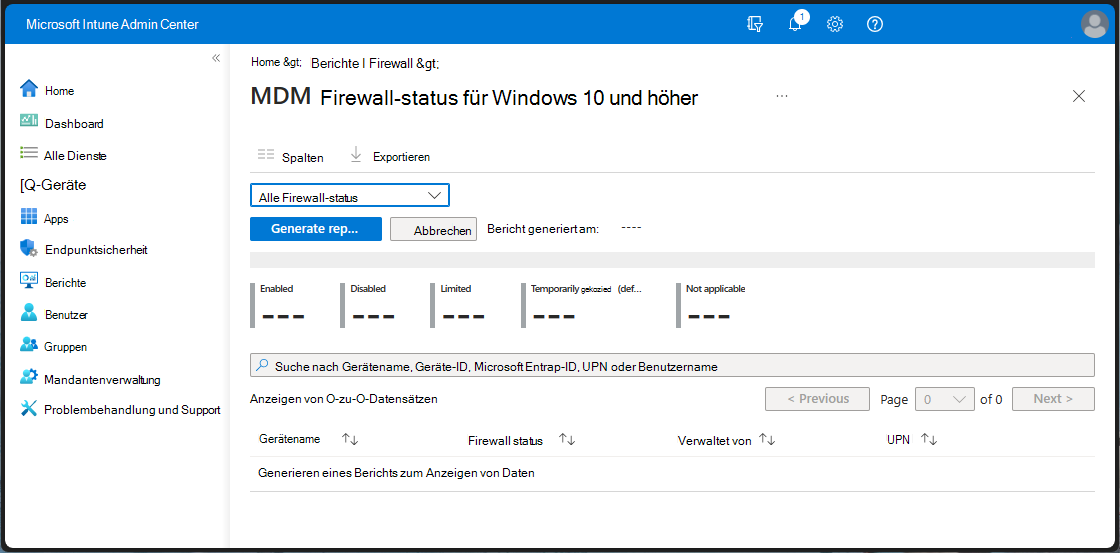Open the settings gear in header
The height and width of the screenshot is (553, 1120).
coord(834,24)
